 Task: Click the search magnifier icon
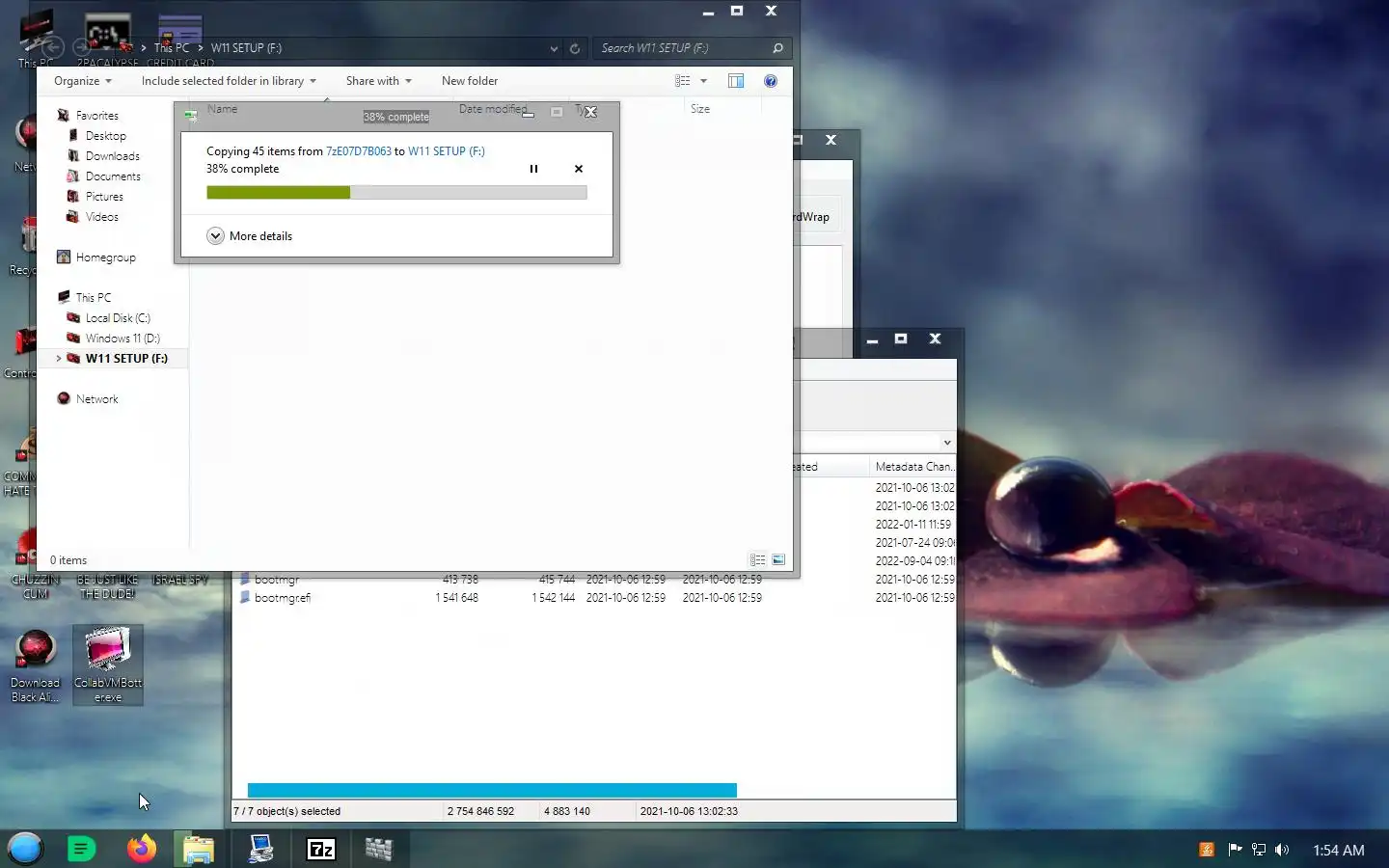click(x=777, y=48)
